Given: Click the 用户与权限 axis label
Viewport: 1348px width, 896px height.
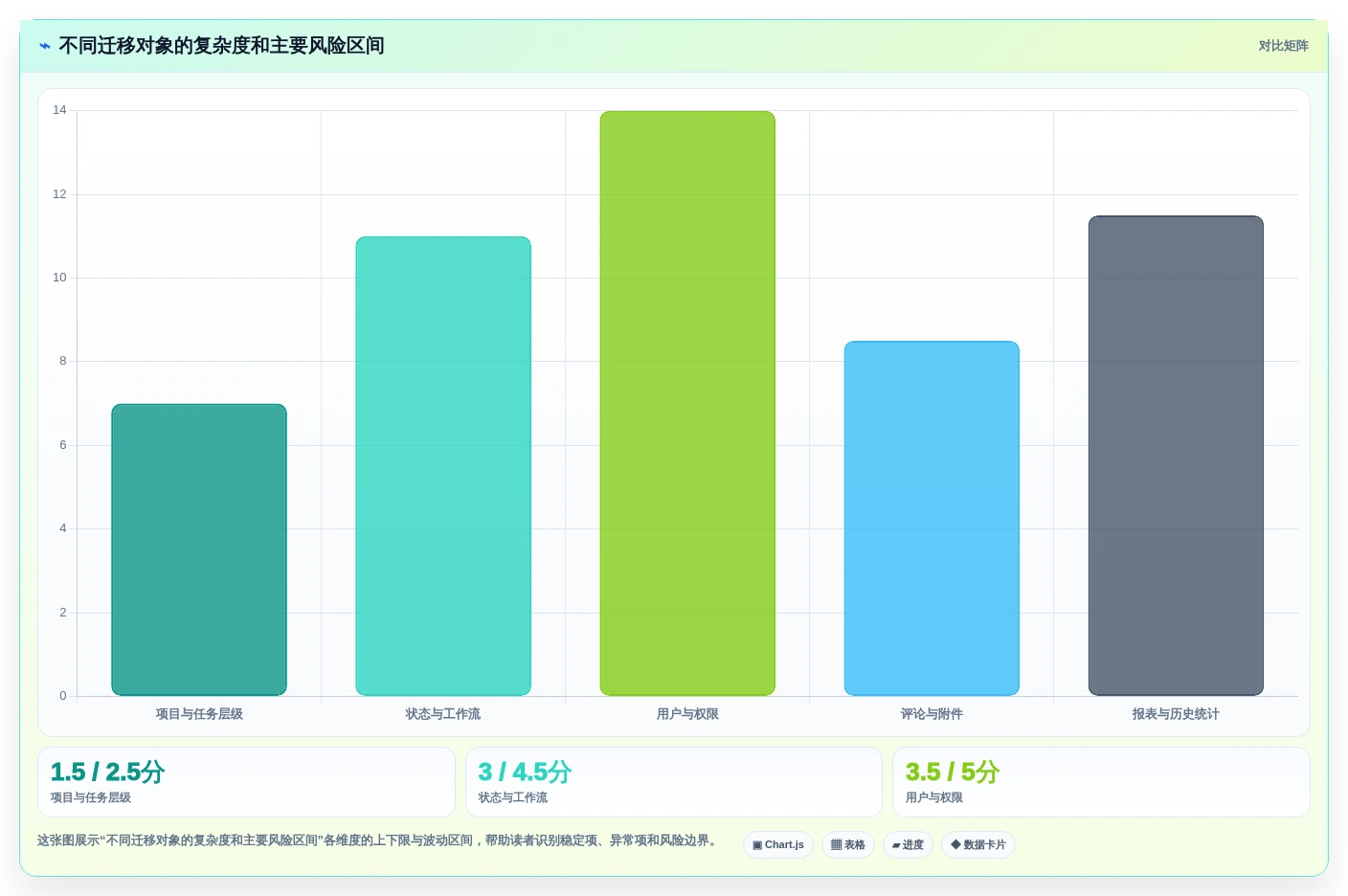Looking at the screenshot, I should coord(687,714).
